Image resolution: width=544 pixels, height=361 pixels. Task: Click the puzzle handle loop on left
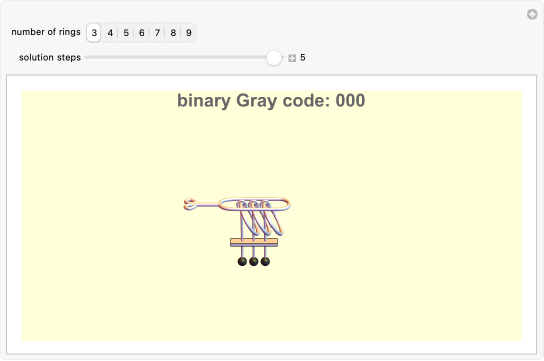coord(190,204)
